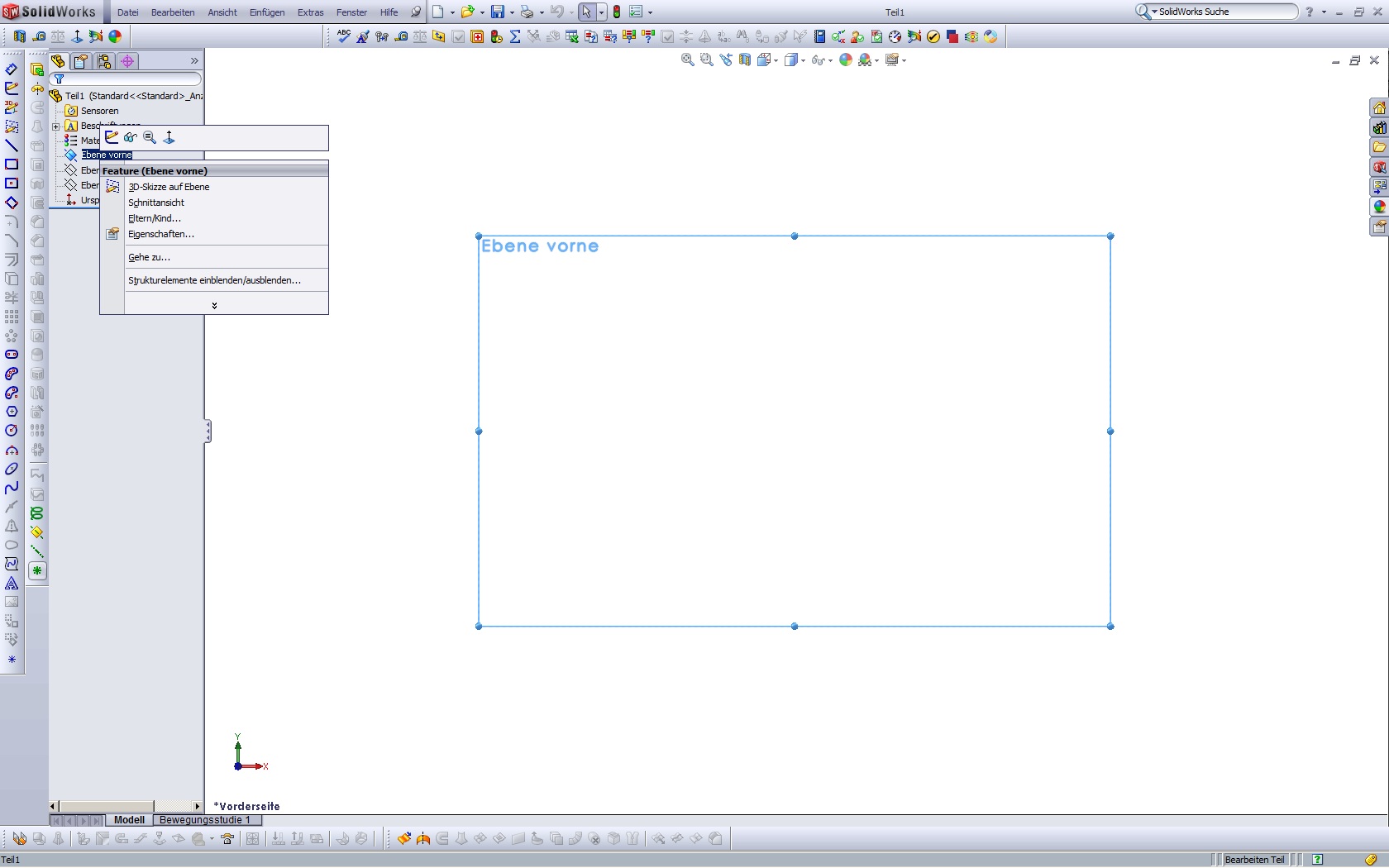
Task: Click the SolidWorks Resources home icon
Action: 1379,108
